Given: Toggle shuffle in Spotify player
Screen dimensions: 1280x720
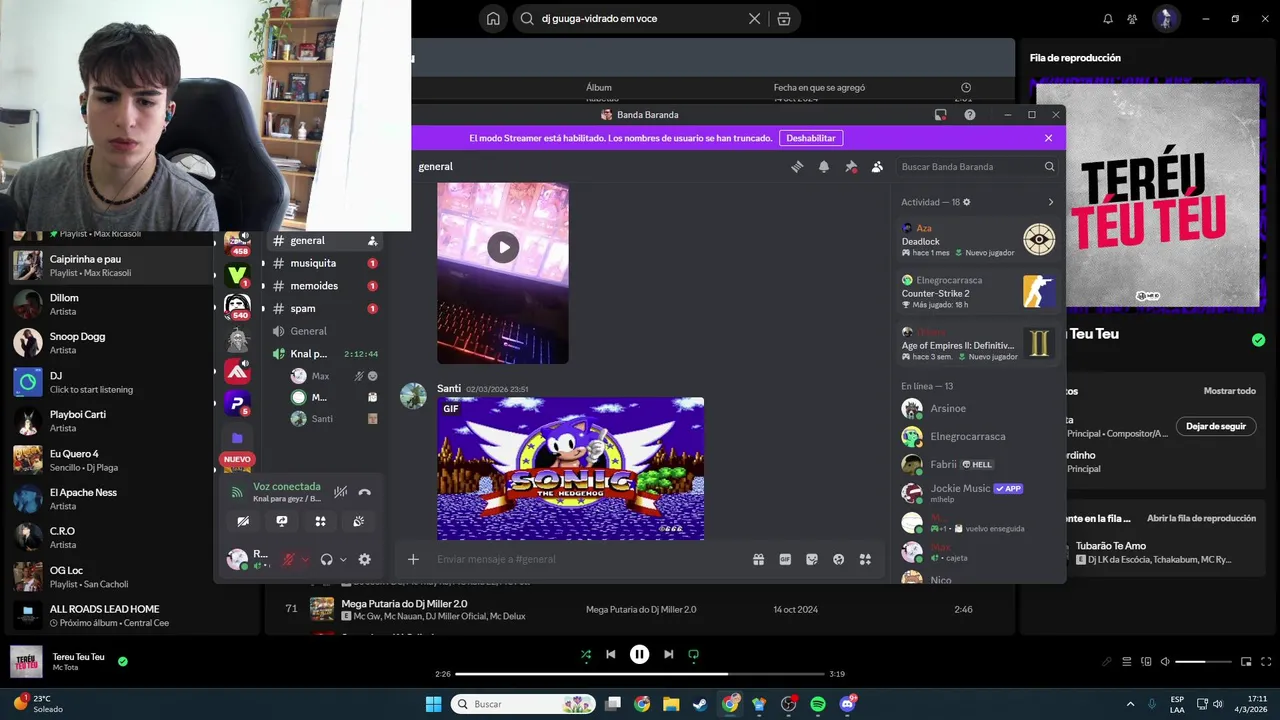Looking at the screenshot, I should pos(586,654).
